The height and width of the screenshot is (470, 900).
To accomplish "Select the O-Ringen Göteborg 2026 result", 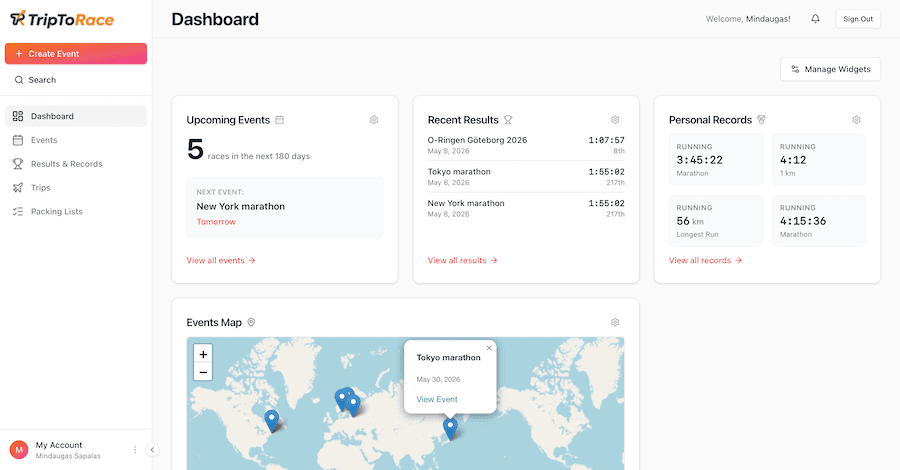I will [526, 145].
